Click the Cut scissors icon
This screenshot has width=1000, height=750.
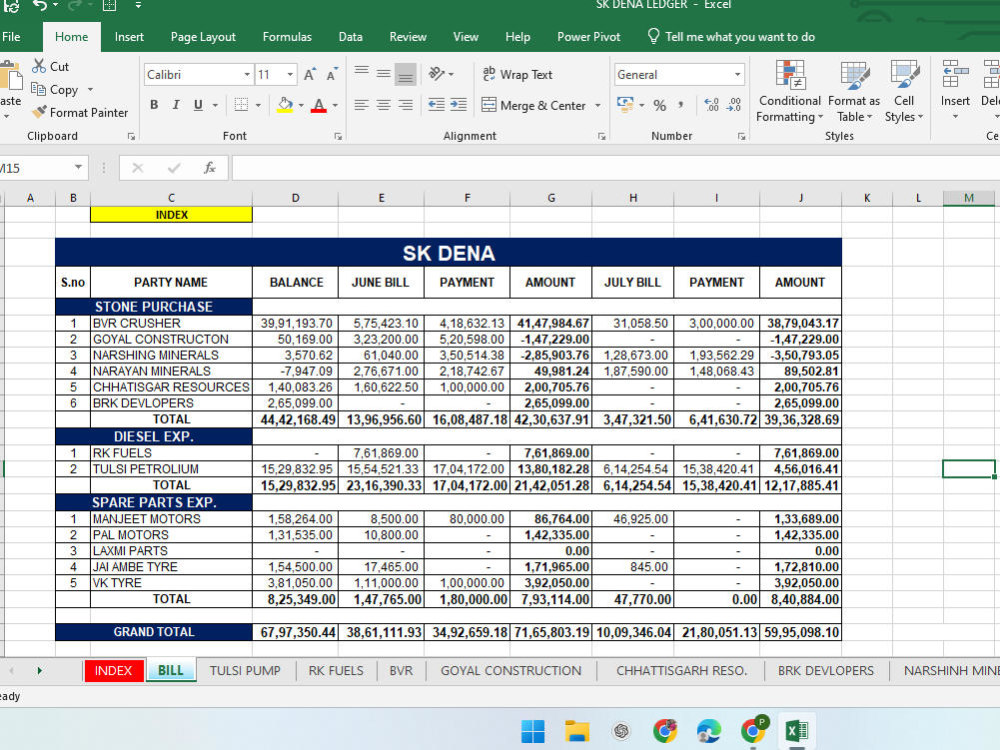pos(39,66)
